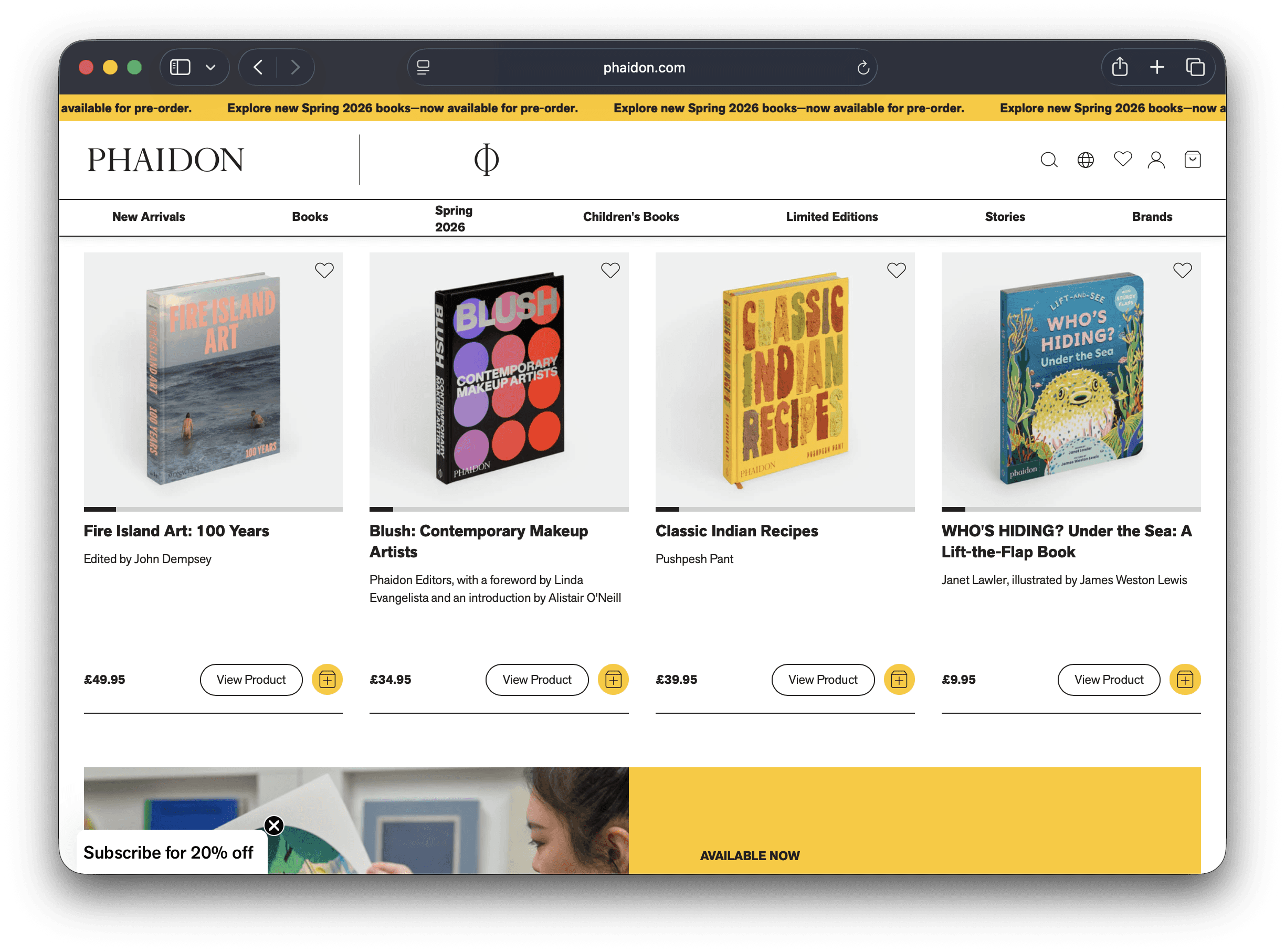The image size is (1285, 952).
Task: Close the Subscribe for 20% off popup
Action: [275, 825]
